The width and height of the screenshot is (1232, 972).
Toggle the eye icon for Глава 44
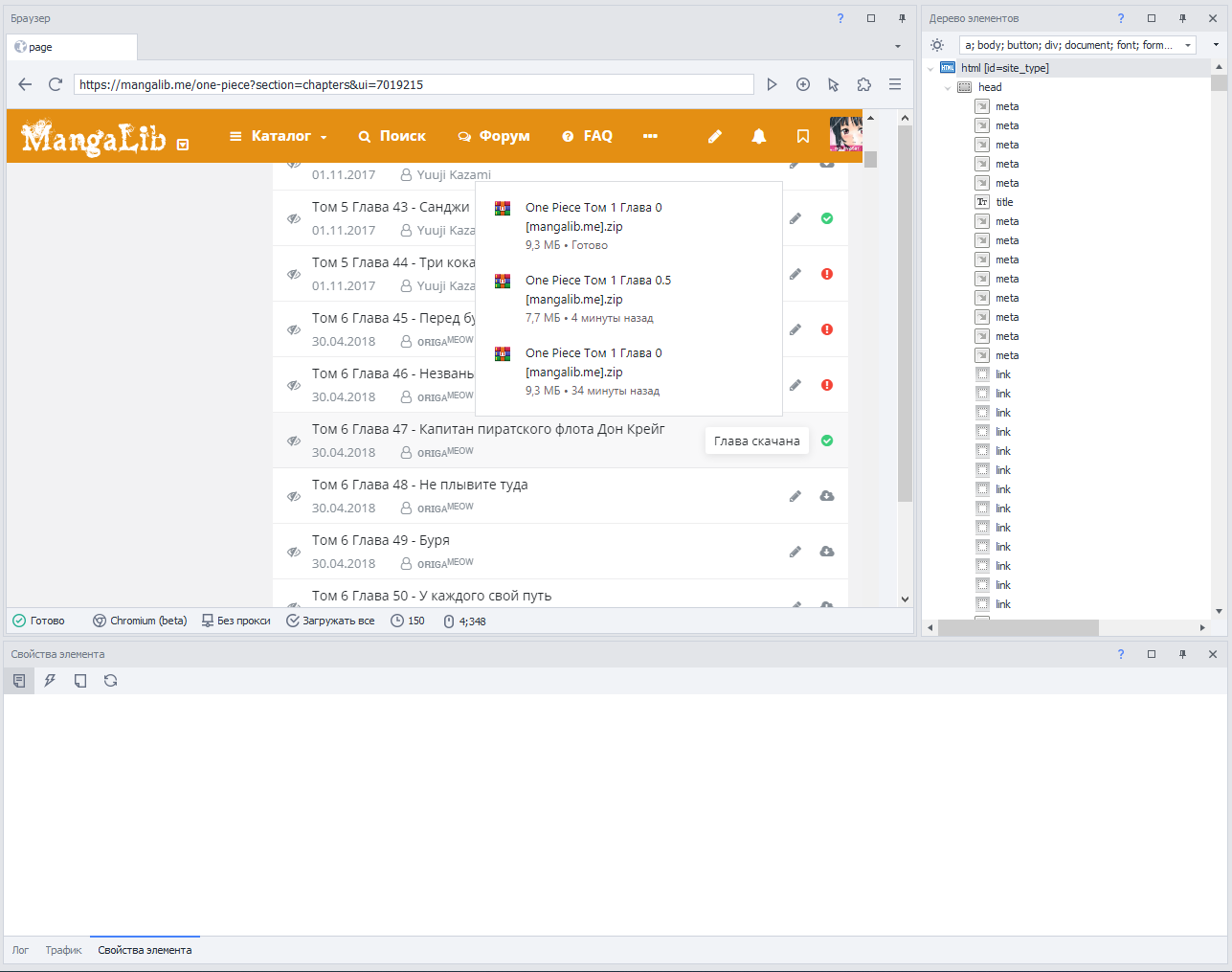pyautogui.click(x=294, y=274)
